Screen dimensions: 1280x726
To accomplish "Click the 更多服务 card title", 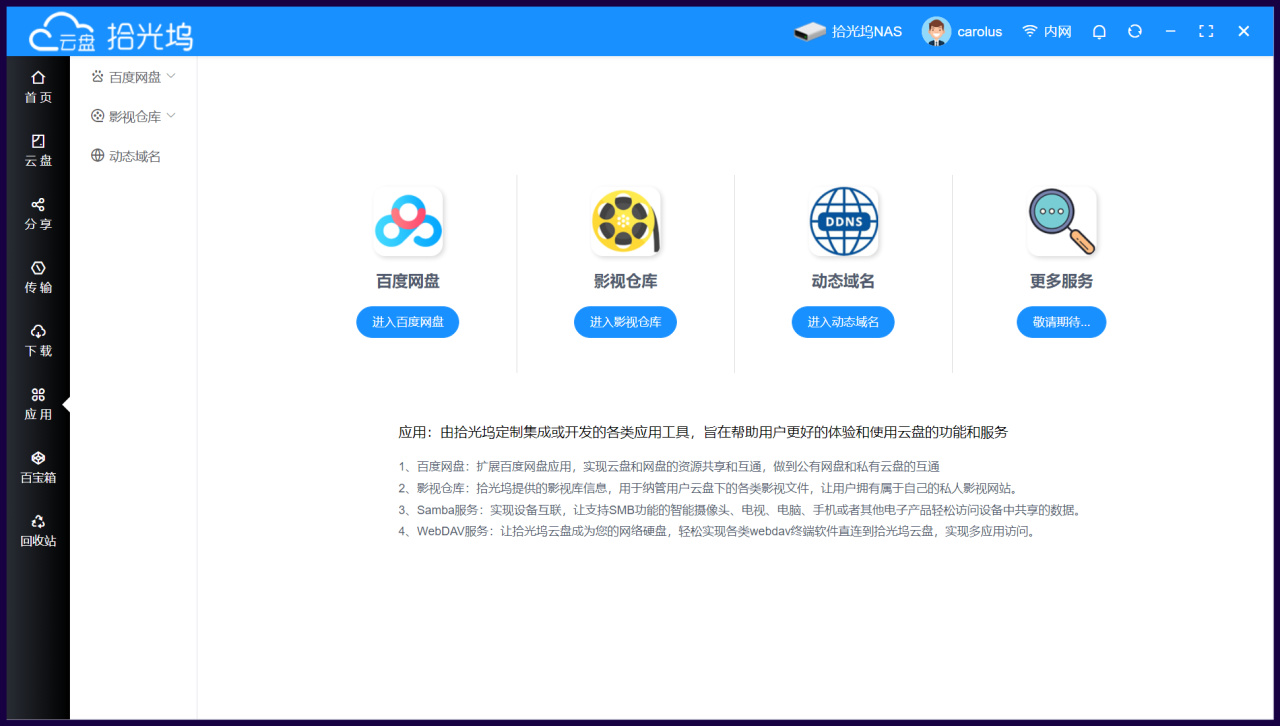I will [1062, 282].
